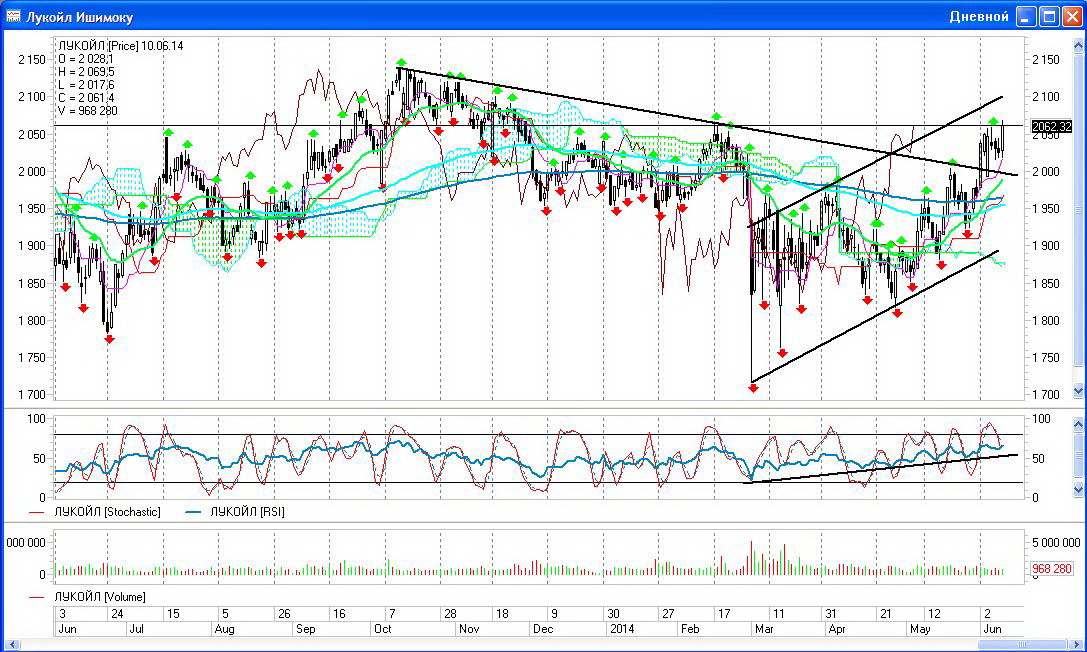Click the 2014 year label on time axis
The width and height of the screenshot is (1087, 652).
point(621,629)
